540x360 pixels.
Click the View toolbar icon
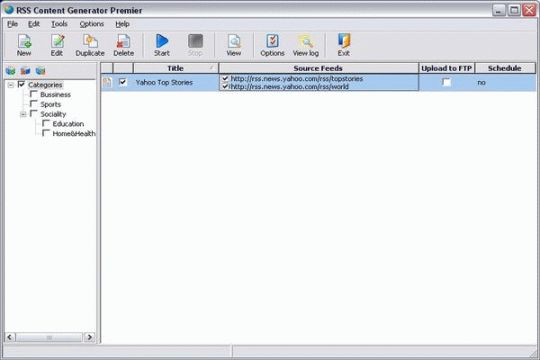pos(234,41)
